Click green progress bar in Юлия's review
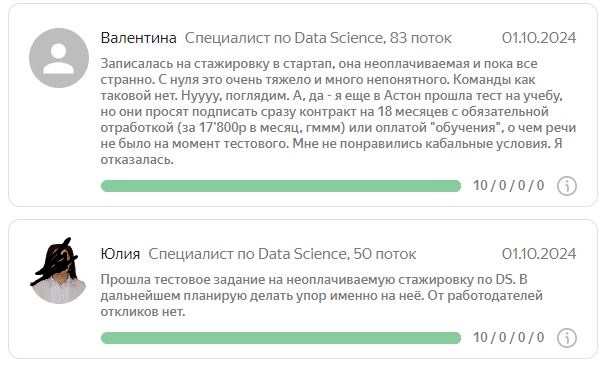 (281, 338)
